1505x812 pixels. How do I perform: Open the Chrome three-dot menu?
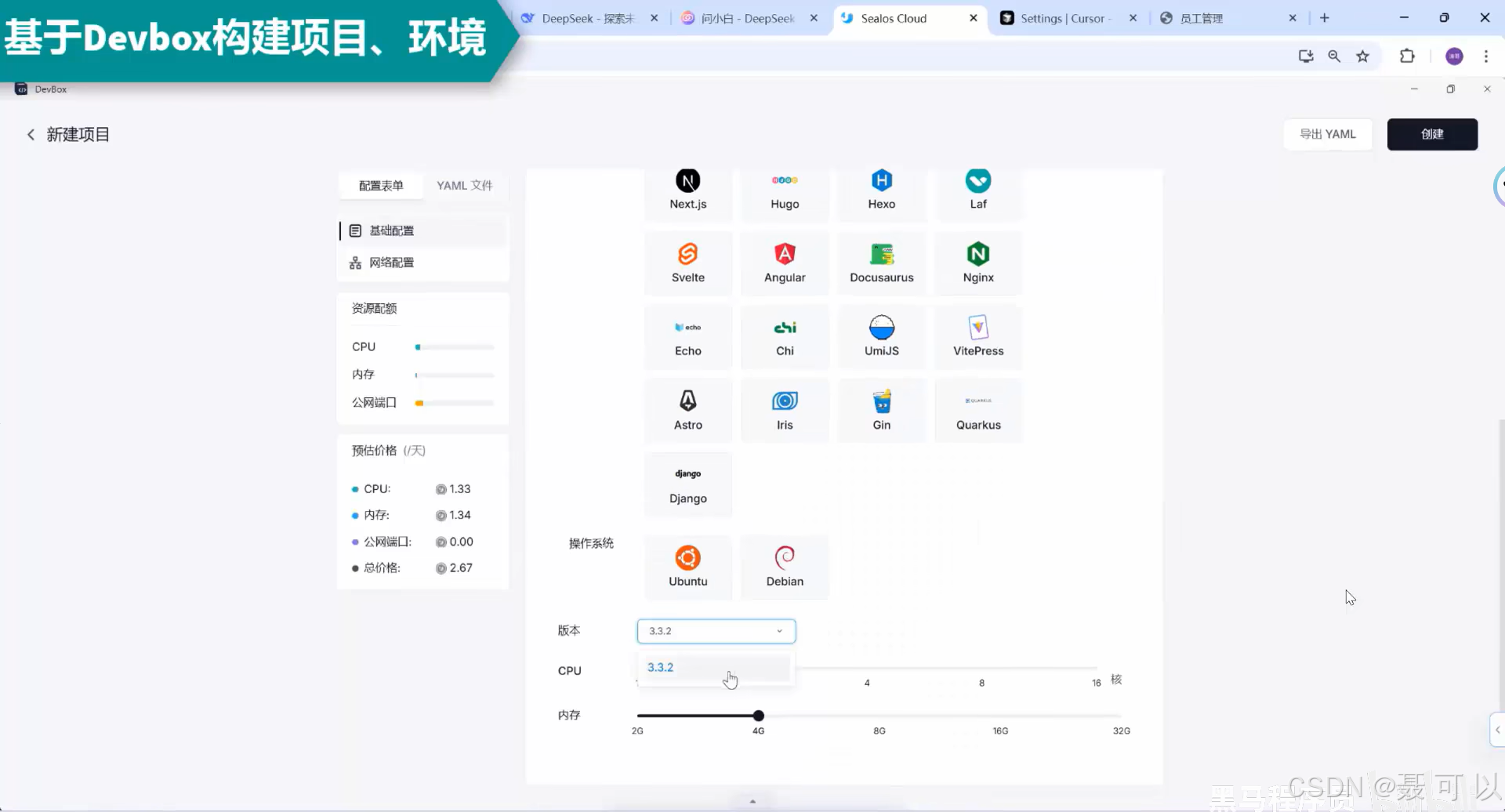(x=1486, y=56)
